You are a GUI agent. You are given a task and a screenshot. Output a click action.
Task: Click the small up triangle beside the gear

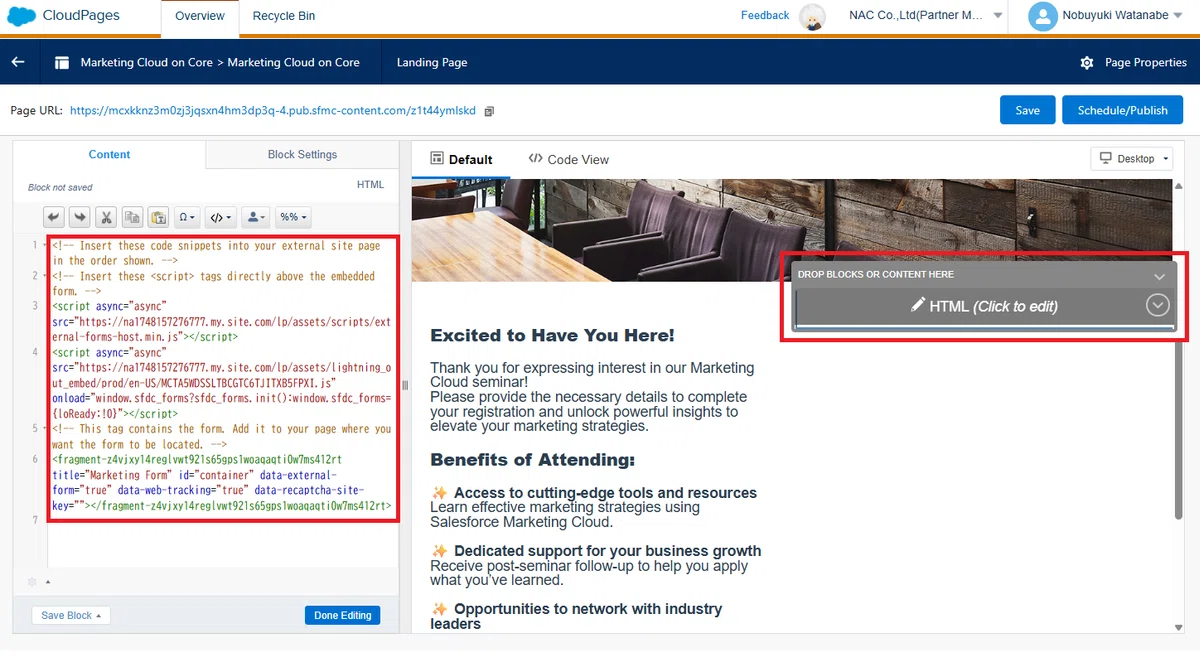(48, 582)
